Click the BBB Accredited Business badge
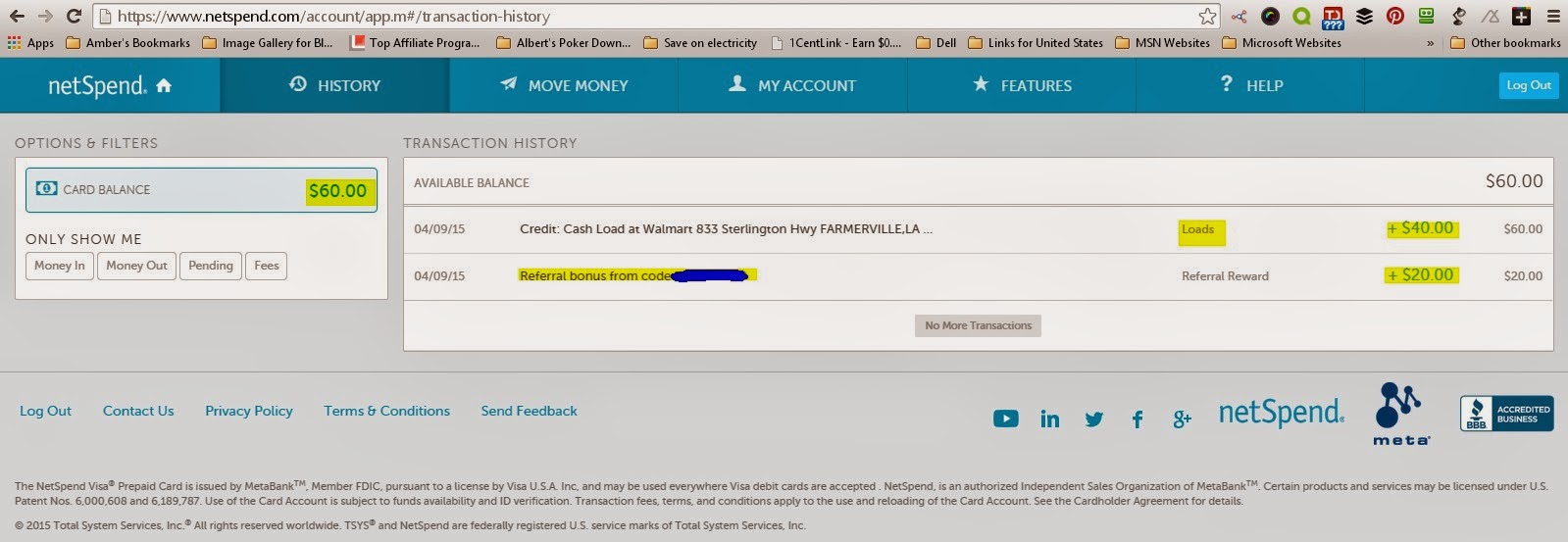 click(x=1506, y=414)
